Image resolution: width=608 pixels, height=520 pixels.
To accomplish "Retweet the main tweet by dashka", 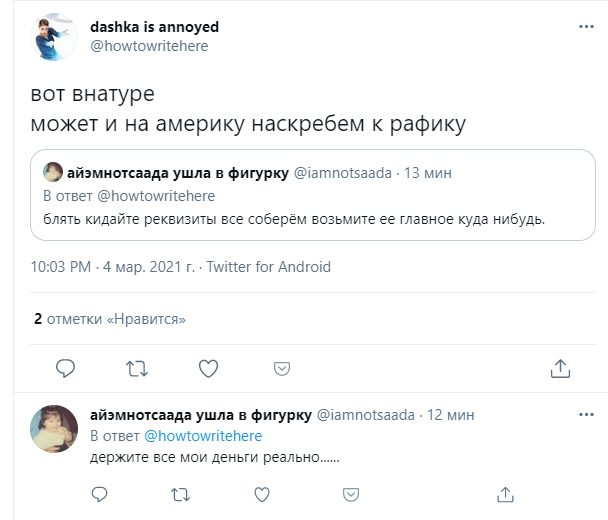I will (x=137, y=368).
